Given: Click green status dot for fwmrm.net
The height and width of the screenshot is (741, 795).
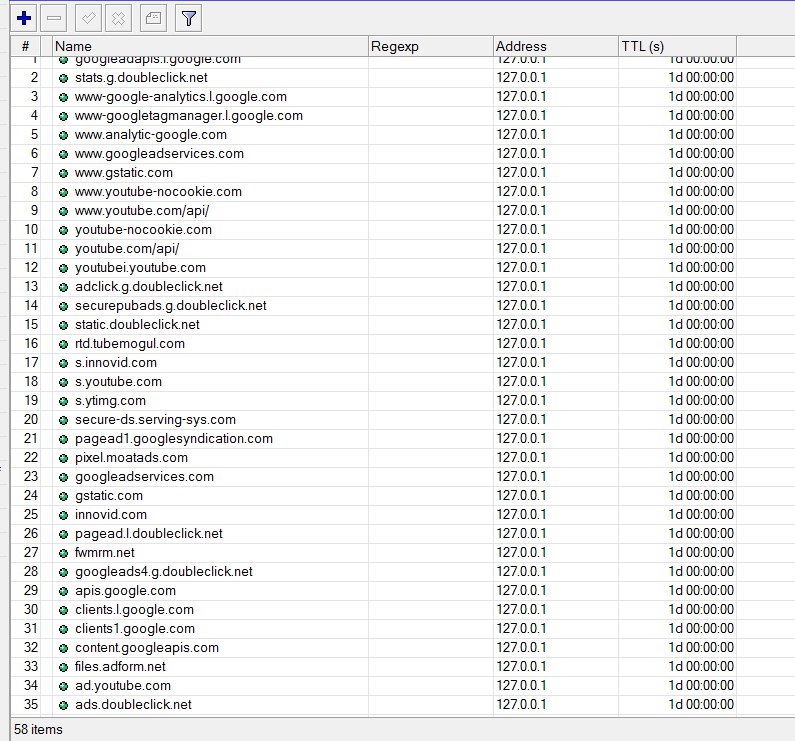Looking at the screenshot, I should click(x=63, y=553).
